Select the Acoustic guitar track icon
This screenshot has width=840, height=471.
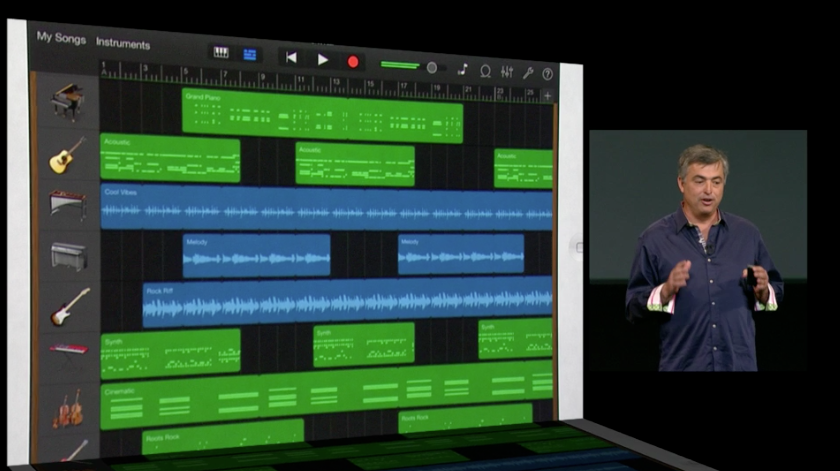[67, 155]
